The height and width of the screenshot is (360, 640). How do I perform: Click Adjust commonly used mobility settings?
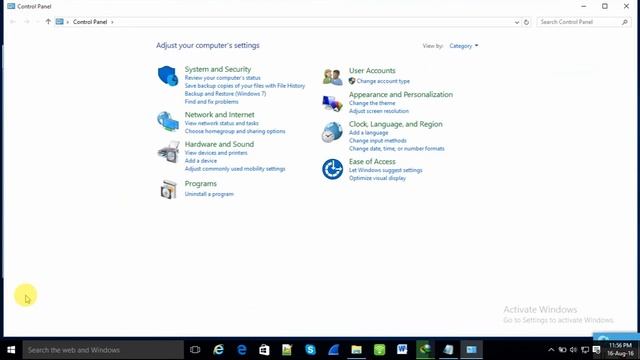tap(235, 169)
